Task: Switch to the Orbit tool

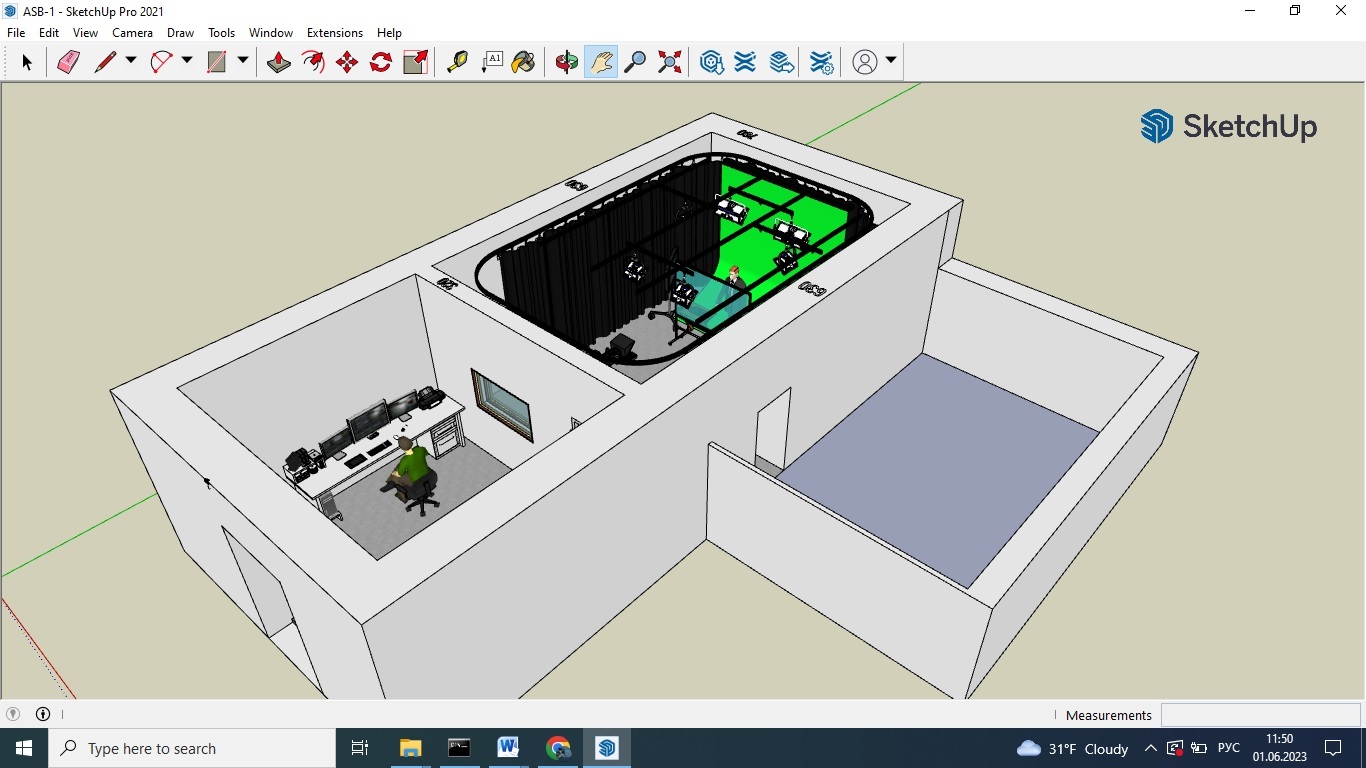Action: [566, 62]
